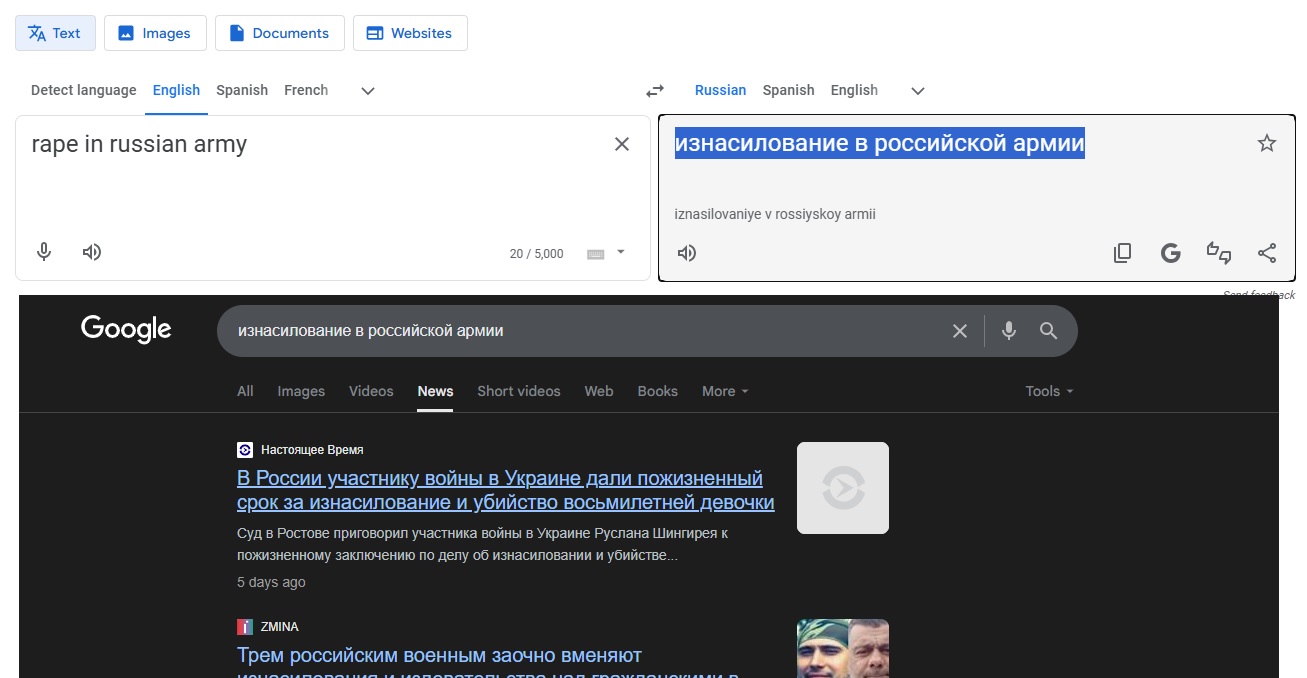Select the News results tab
Viewport: 1307px width, 678px height.
435,391
